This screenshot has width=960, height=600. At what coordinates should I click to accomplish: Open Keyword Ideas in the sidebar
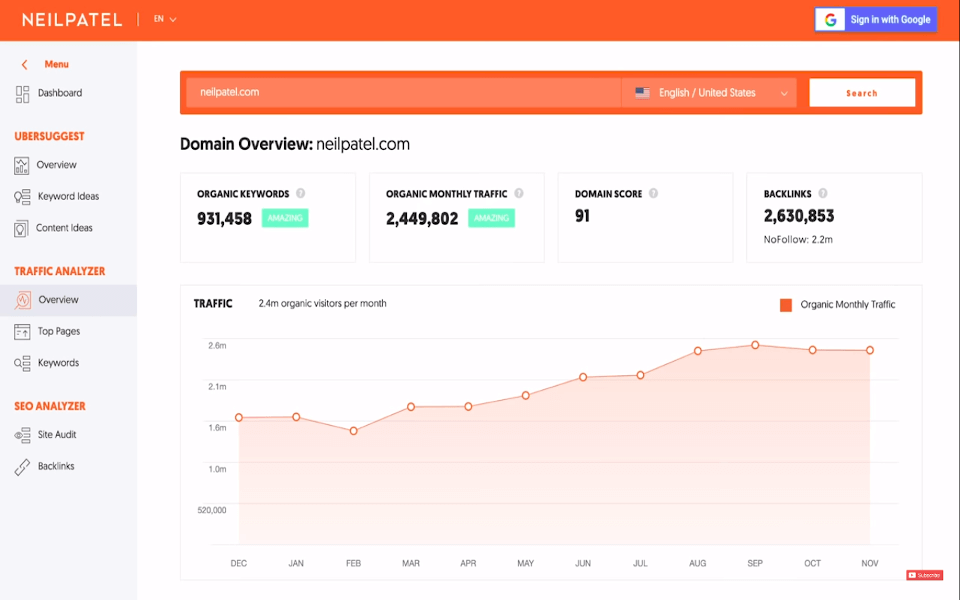click(69, 197)
